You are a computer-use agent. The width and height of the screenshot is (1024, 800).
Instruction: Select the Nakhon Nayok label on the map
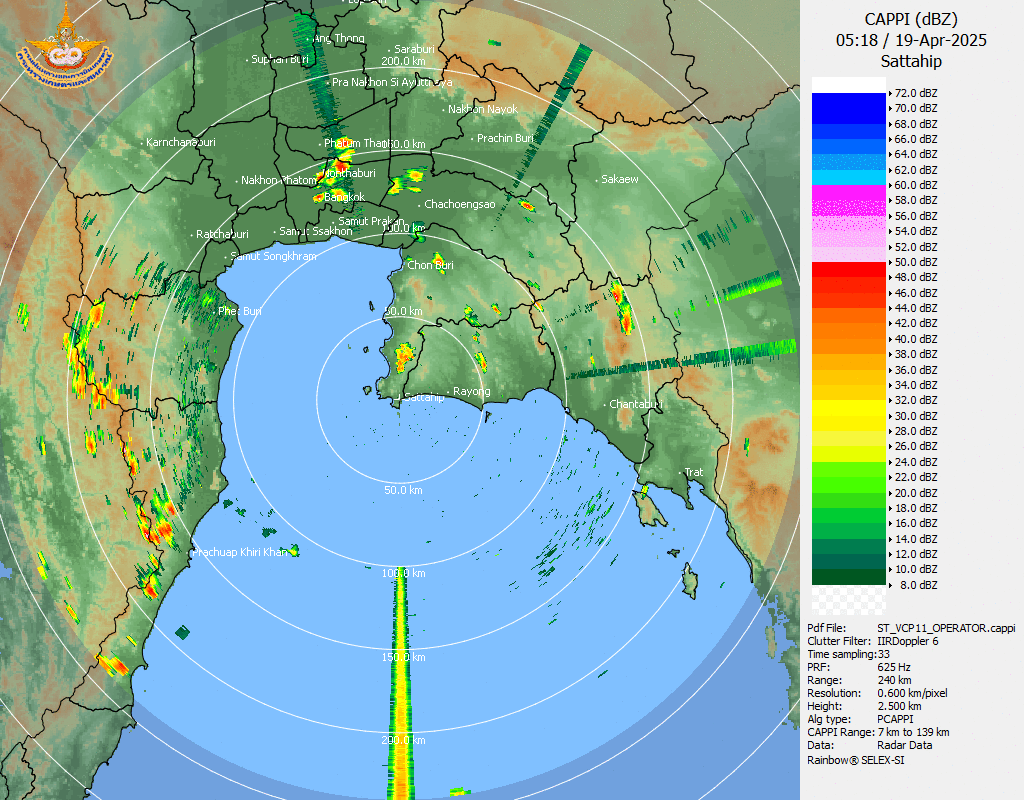click(x=483, y=110)
